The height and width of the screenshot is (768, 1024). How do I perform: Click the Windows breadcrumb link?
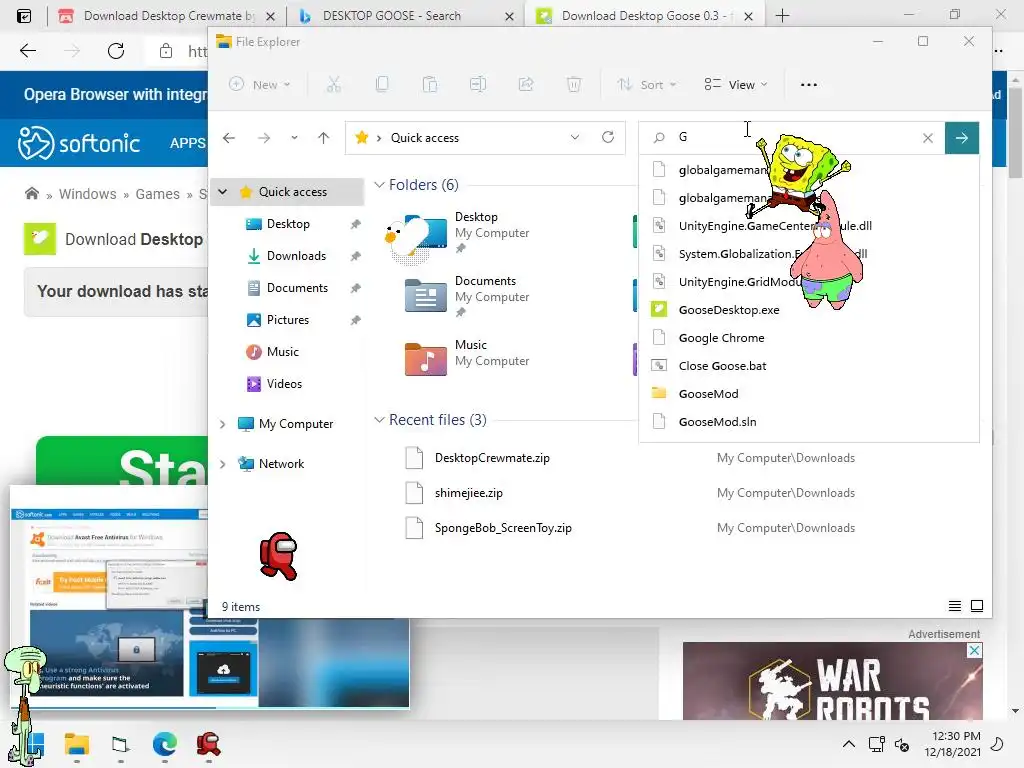[88, 194]
